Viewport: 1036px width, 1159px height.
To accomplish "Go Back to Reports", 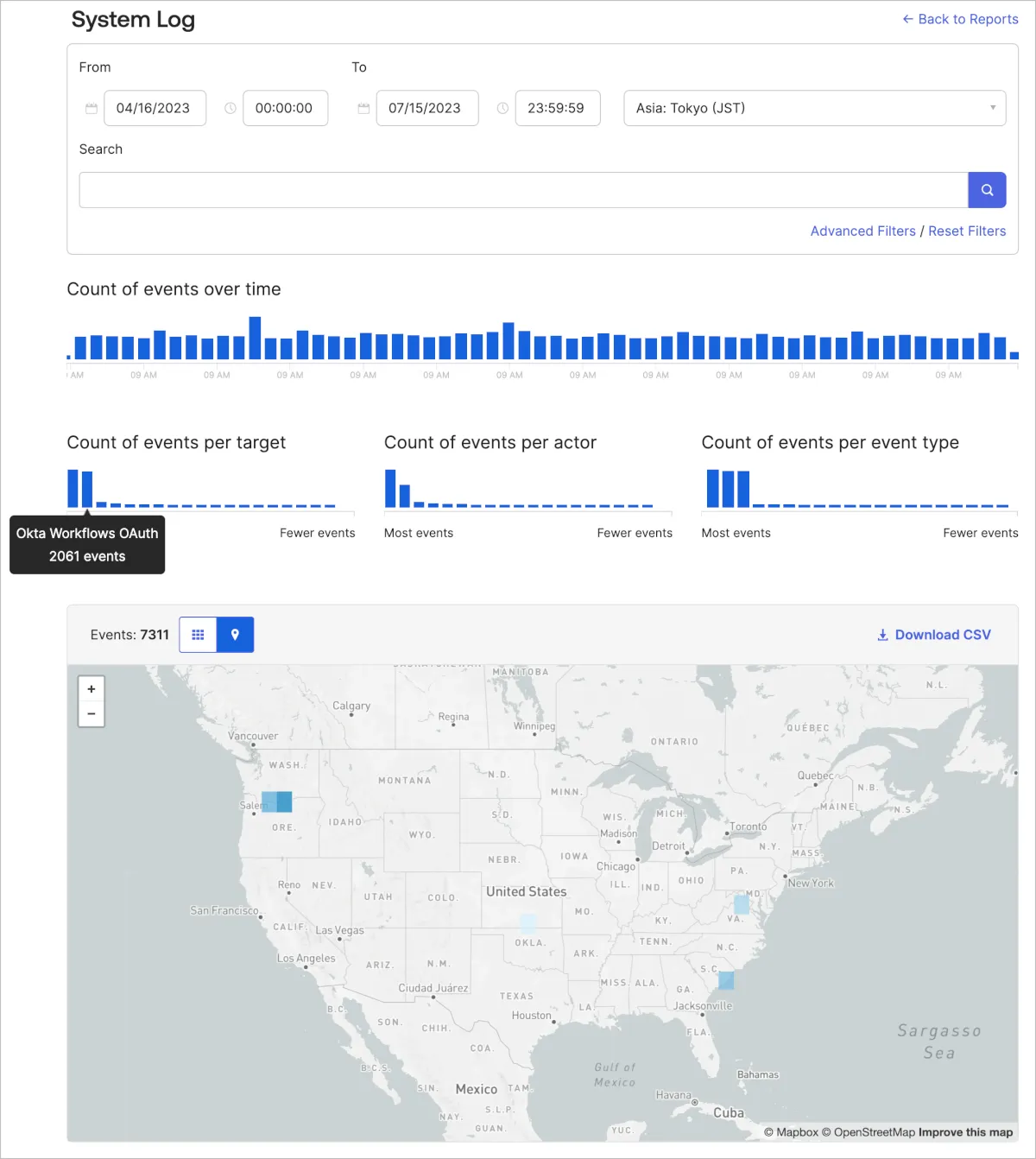I will click(x=960, y=19).
